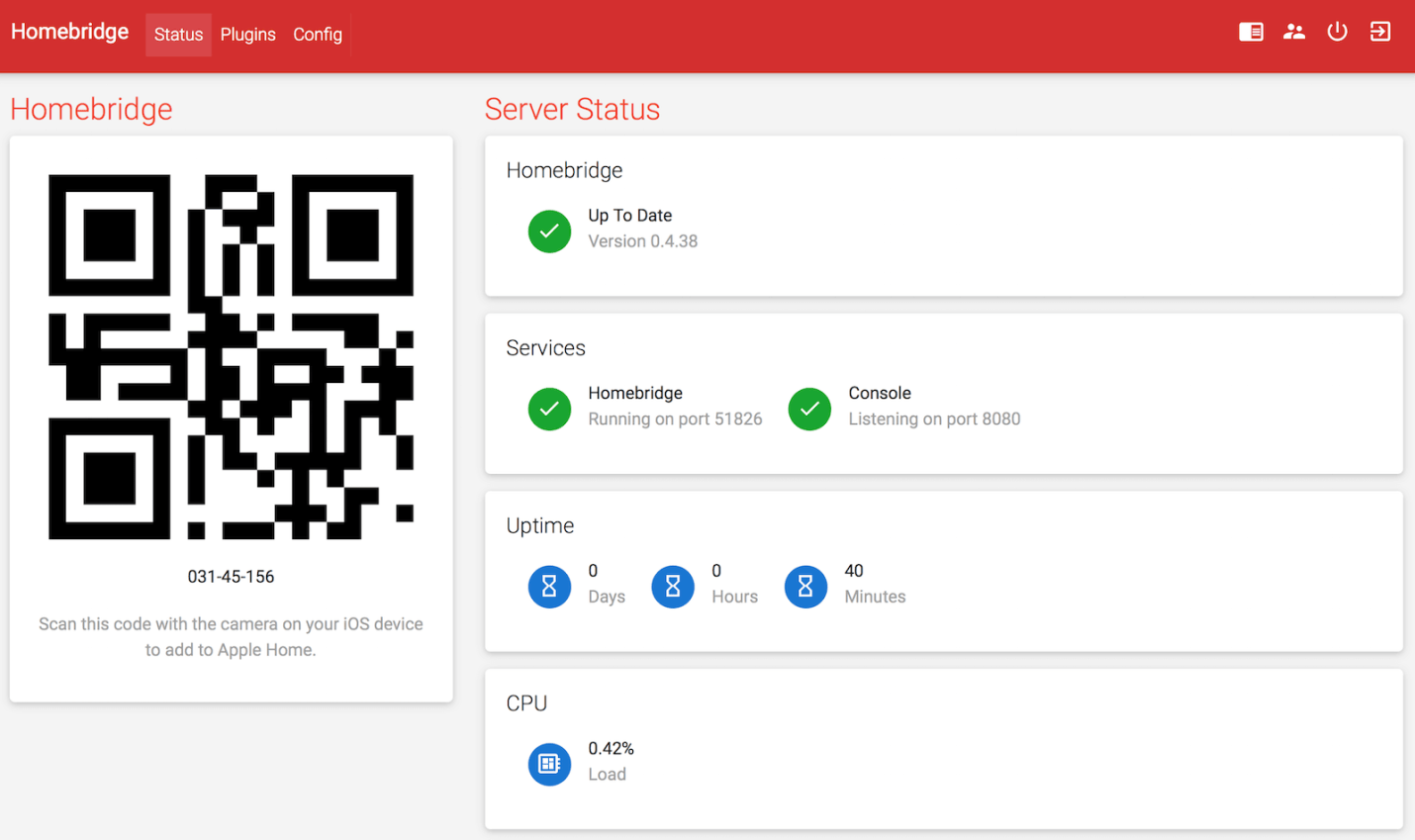This screenshot has width=1415, height=840.
Task: Click the Up To Date checkmark icon
Action: click(x=549, y=232)
